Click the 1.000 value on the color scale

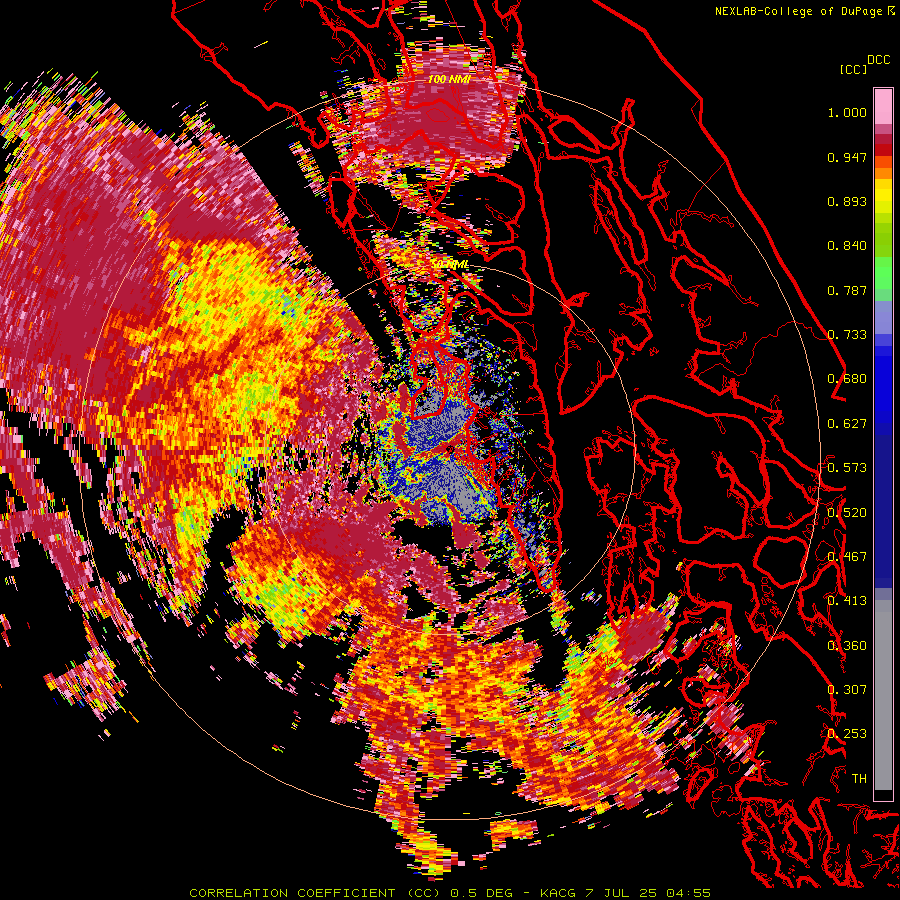847,112
